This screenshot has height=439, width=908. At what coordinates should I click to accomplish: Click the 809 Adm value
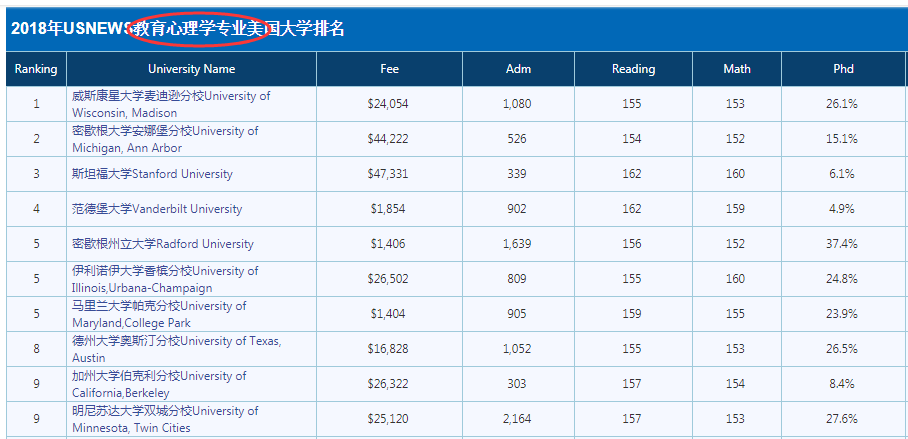(517, 279)
